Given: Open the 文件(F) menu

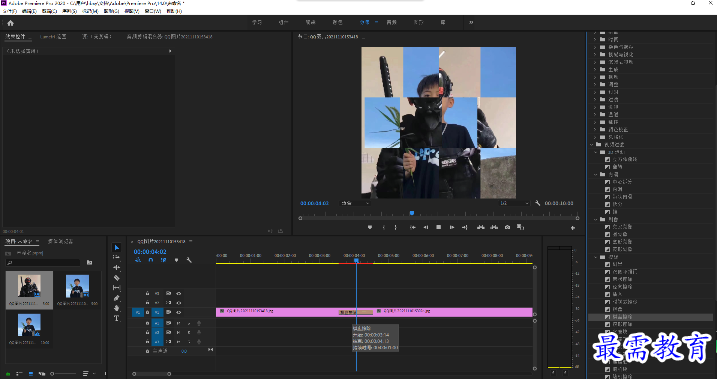Looking at the screenshot, I should pos(10,11).
